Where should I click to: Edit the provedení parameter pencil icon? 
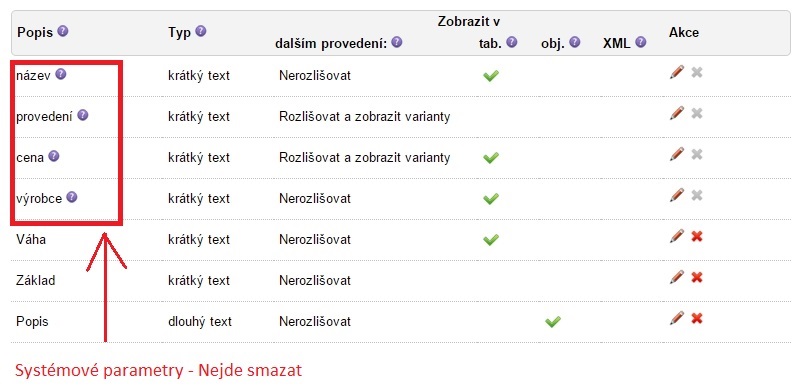coord(677,114)
